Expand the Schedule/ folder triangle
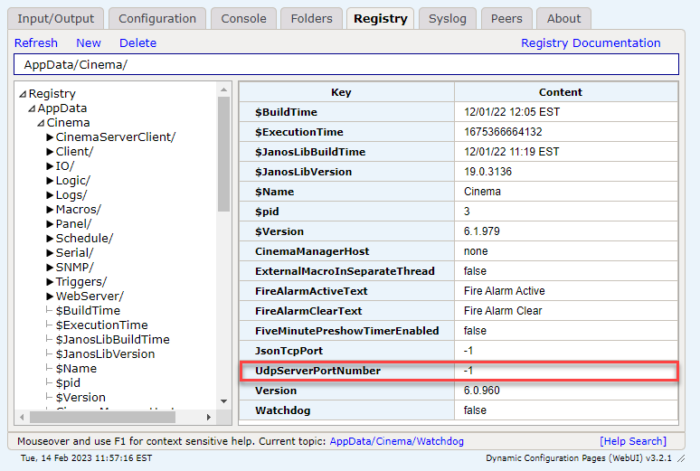Screen dimensions: 700x471 pyautogui.click(x=50, y=238)
